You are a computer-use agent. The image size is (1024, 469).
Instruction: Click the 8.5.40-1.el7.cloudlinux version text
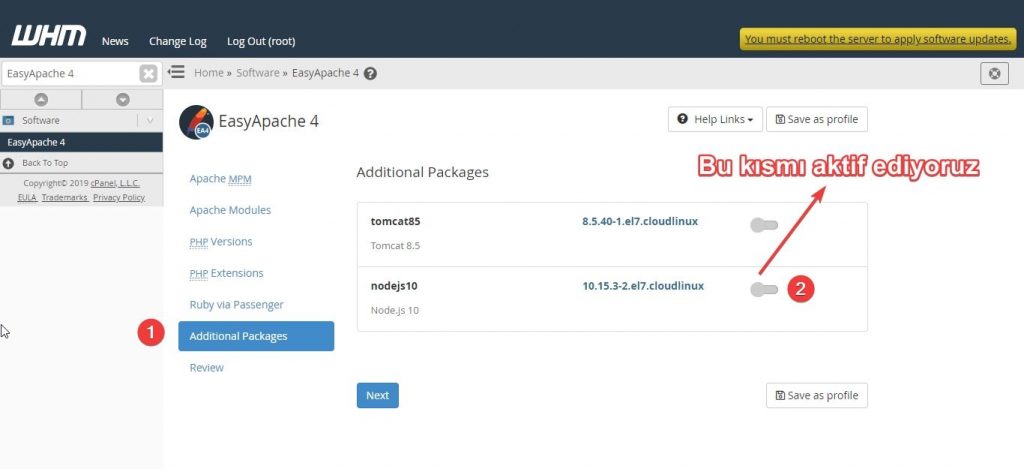coord(640,221)
